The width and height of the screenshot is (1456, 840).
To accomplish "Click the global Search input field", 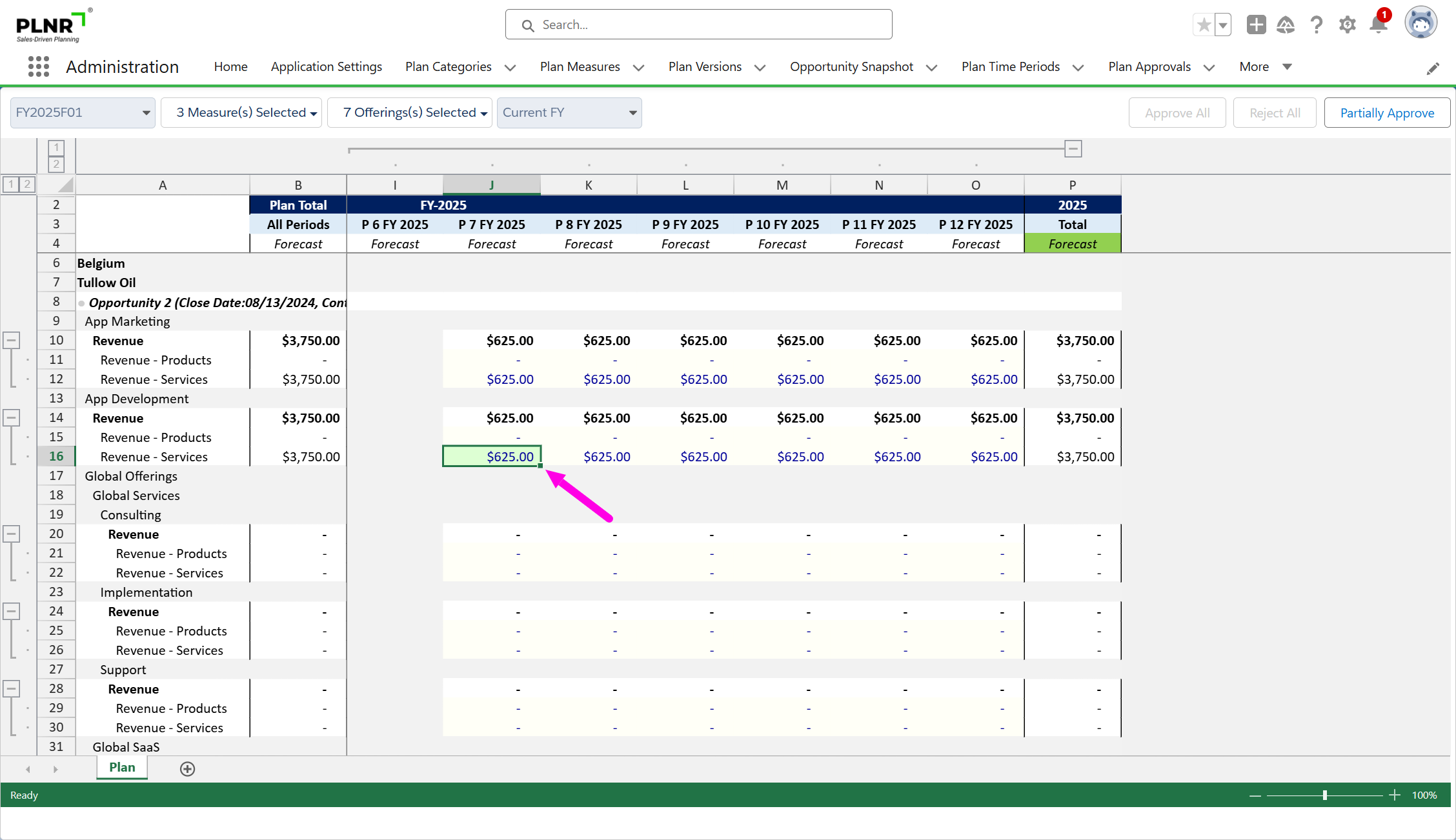I will 698,25.
